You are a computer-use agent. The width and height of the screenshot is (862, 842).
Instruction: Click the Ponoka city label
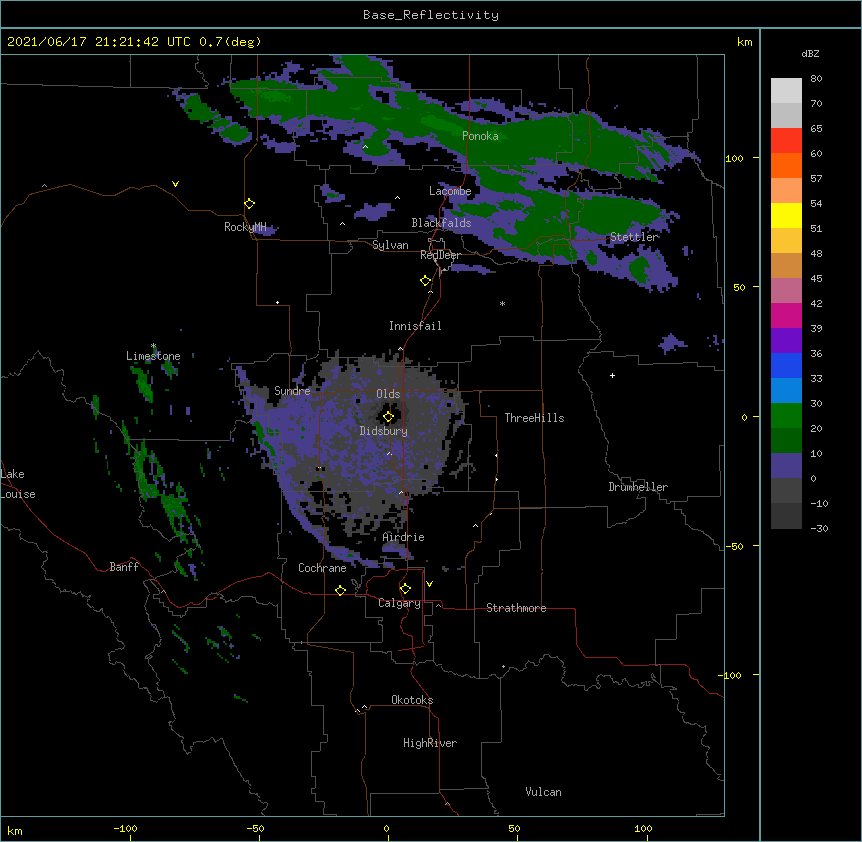[480, 136]
